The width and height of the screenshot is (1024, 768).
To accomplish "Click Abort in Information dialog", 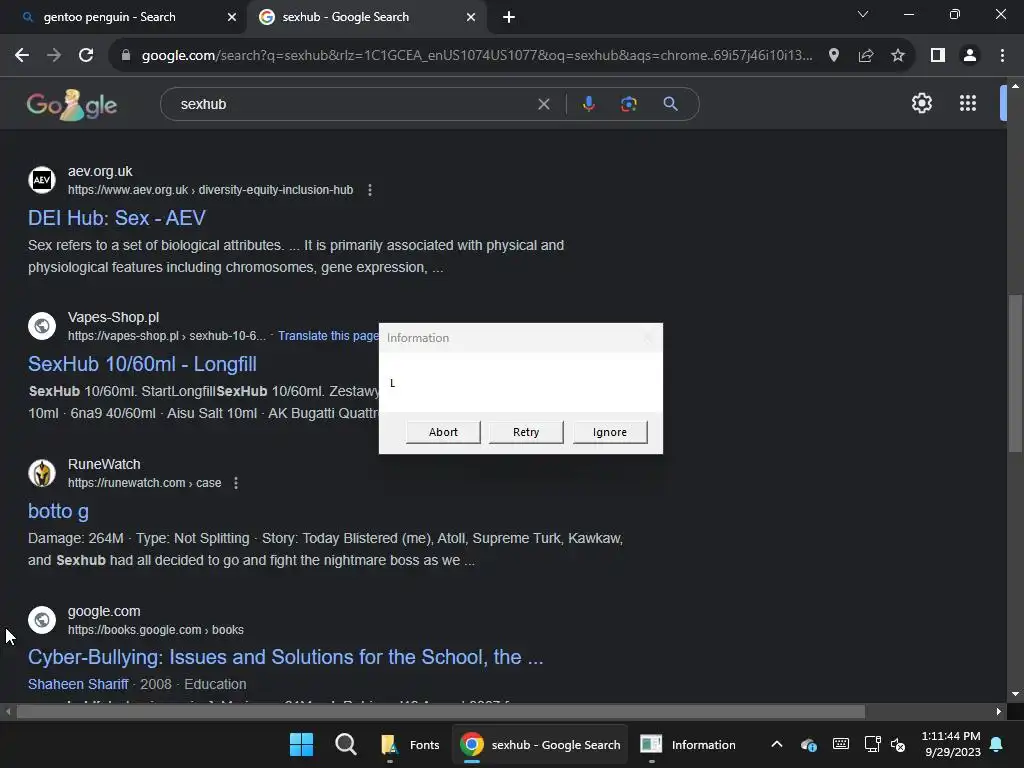I will click(443, 432).
